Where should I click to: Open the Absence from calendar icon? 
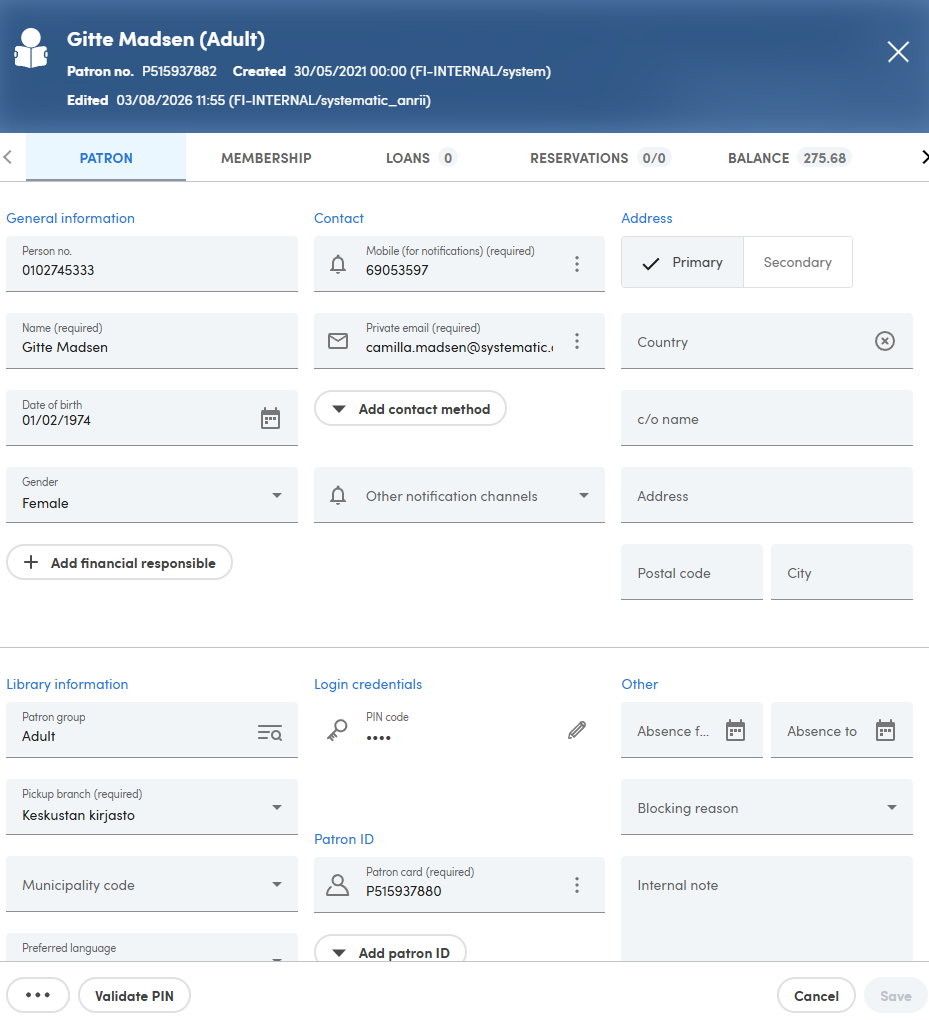[735, 730]
